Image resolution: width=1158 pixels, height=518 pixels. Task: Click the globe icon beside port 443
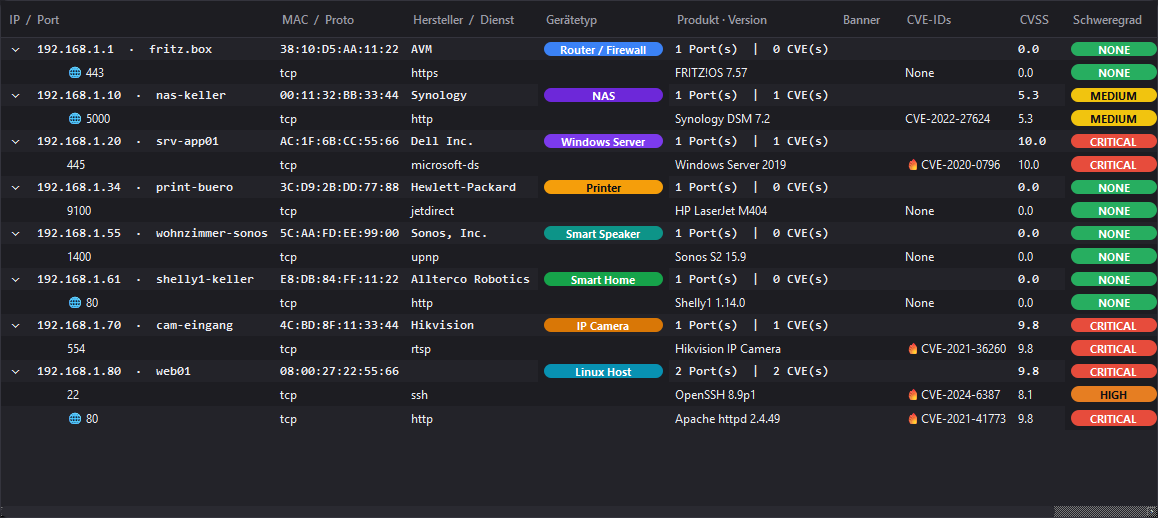click(75, 72)
